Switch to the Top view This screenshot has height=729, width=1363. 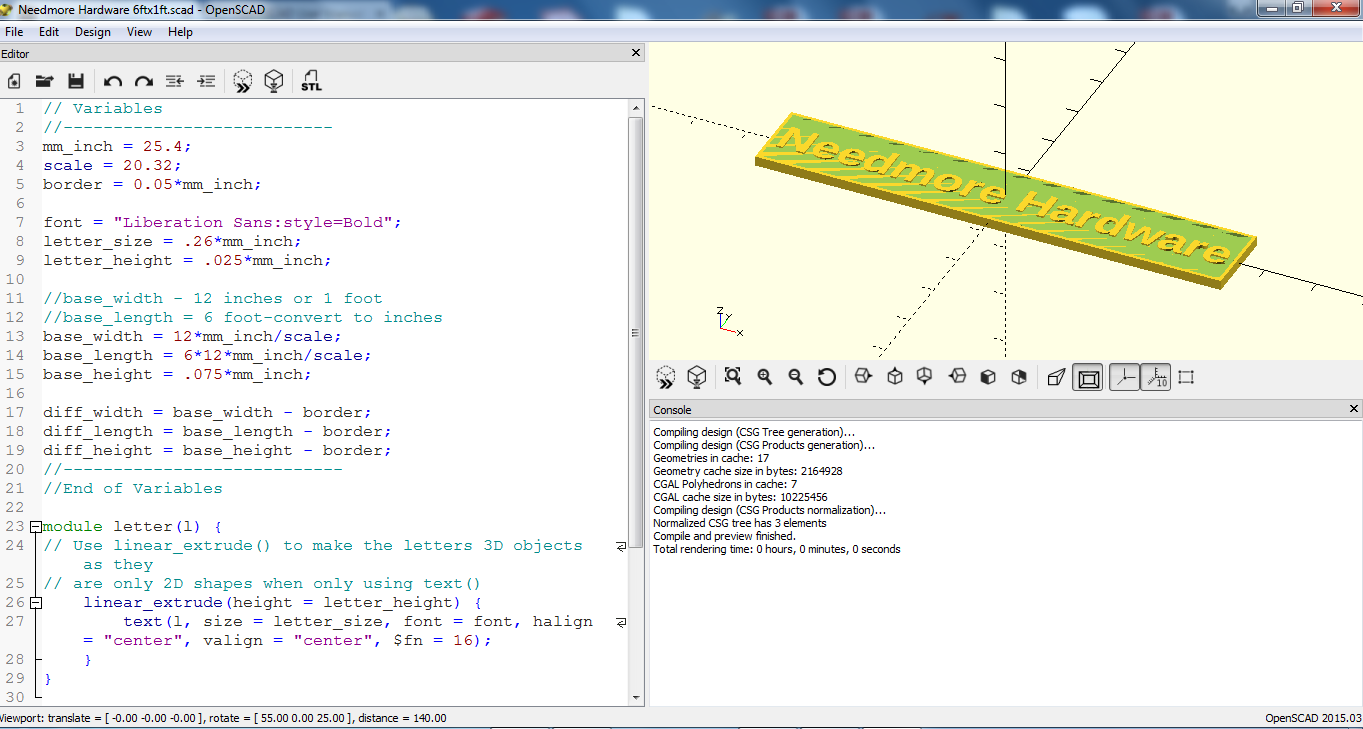click(895, 377)
